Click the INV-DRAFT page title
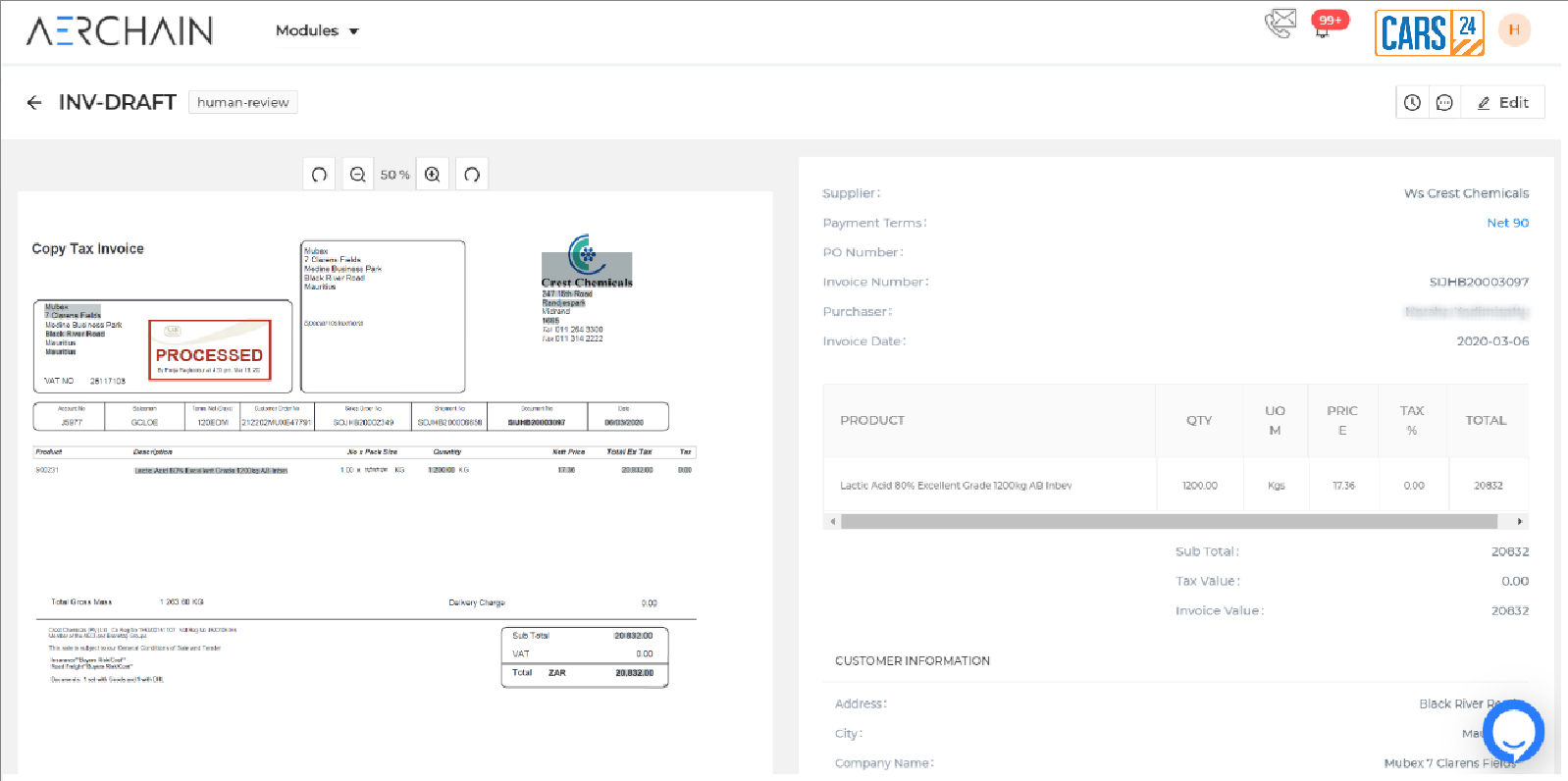Screen dimensions: 1568x781 (118, 102)
